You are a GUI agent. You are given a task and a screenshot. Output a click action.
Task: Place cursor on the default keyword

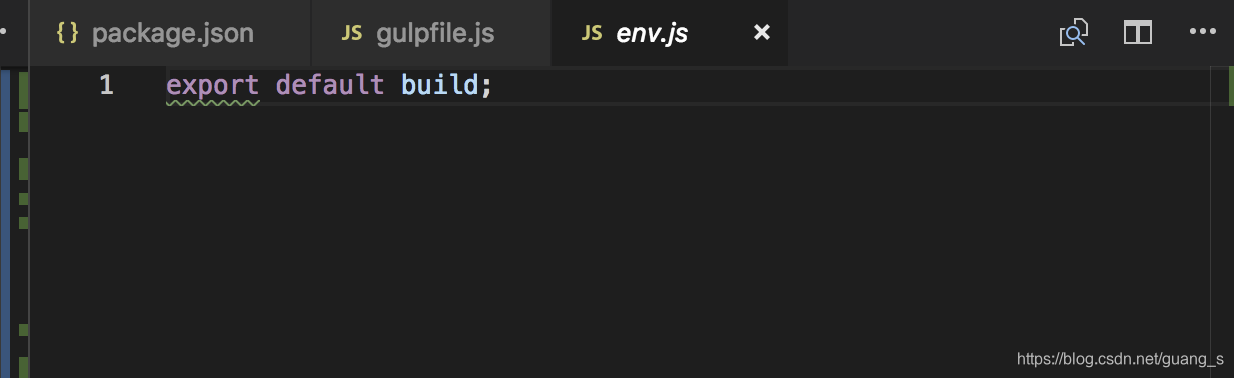tap(330, 85)
